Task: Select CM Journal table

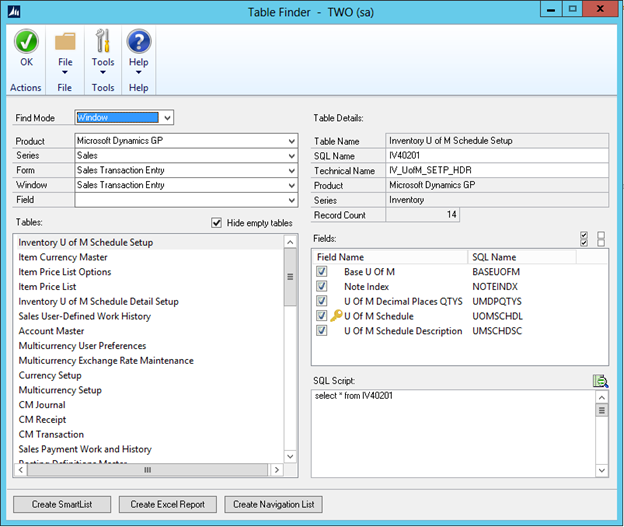Action: tap(42, 404)
